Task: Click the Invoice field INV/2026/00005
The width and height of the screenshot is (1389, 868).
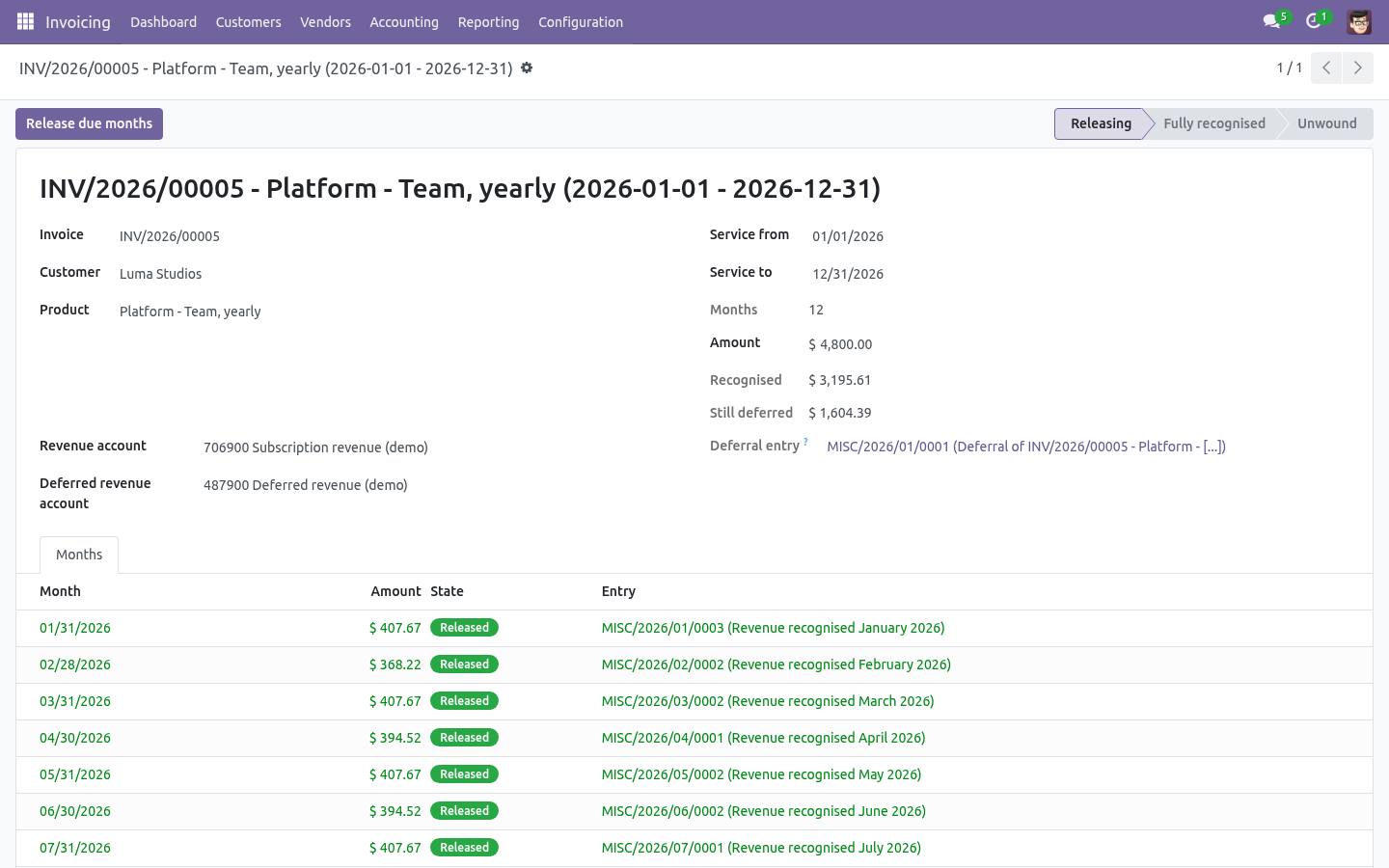Action: [170, 236]
